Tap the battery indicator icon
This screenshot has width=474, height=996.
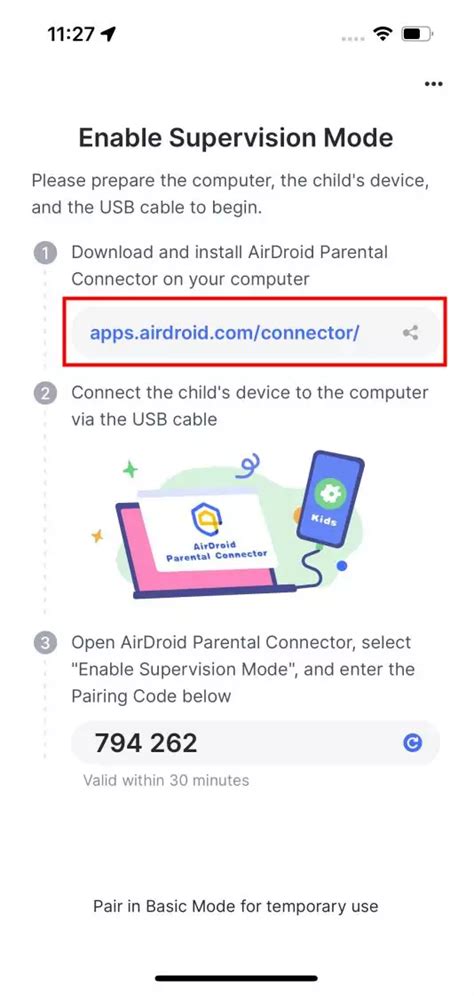coord(417,35)
